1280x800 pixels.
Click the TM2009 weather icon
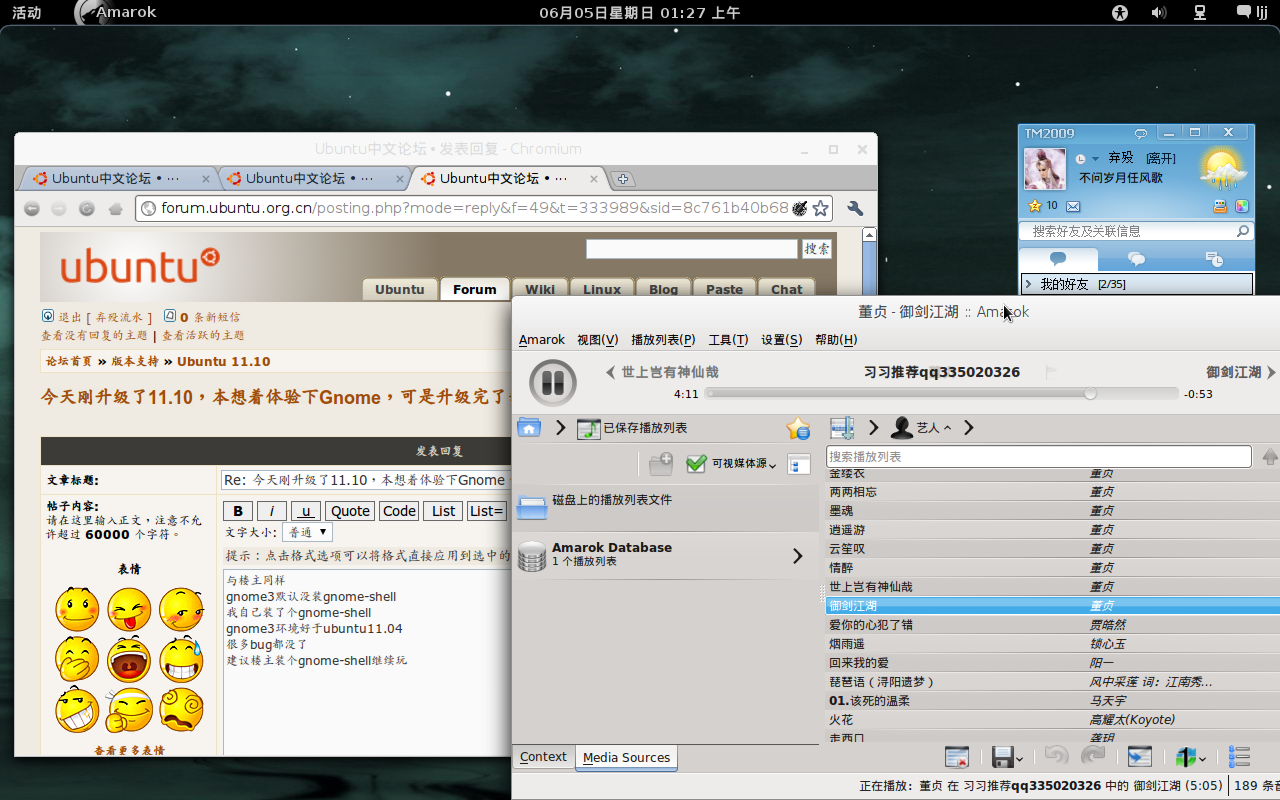(1223, 168)
